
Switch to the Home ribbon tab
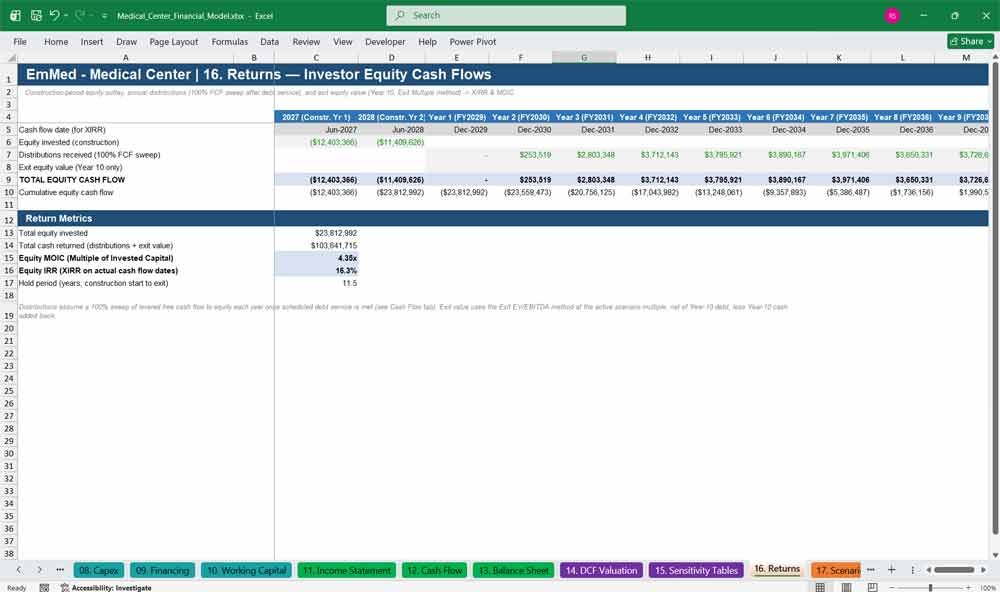coord(56,41)
